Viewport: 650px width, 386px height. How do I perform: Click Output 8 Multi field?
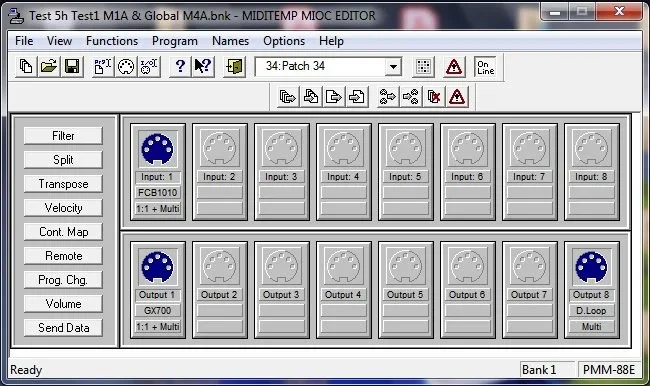[x=592, y=327]
